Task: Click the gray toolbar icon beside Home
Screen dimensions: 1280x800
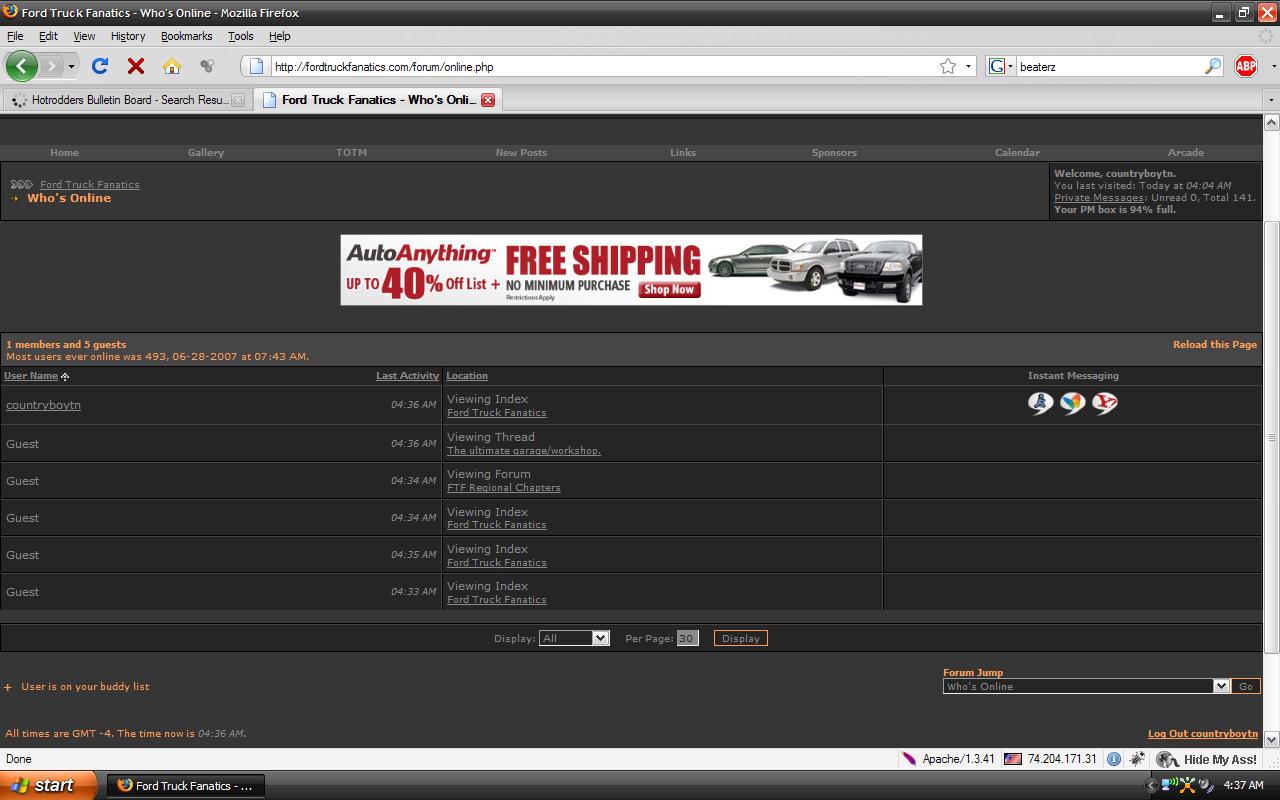Action: (x=207, y=66)
